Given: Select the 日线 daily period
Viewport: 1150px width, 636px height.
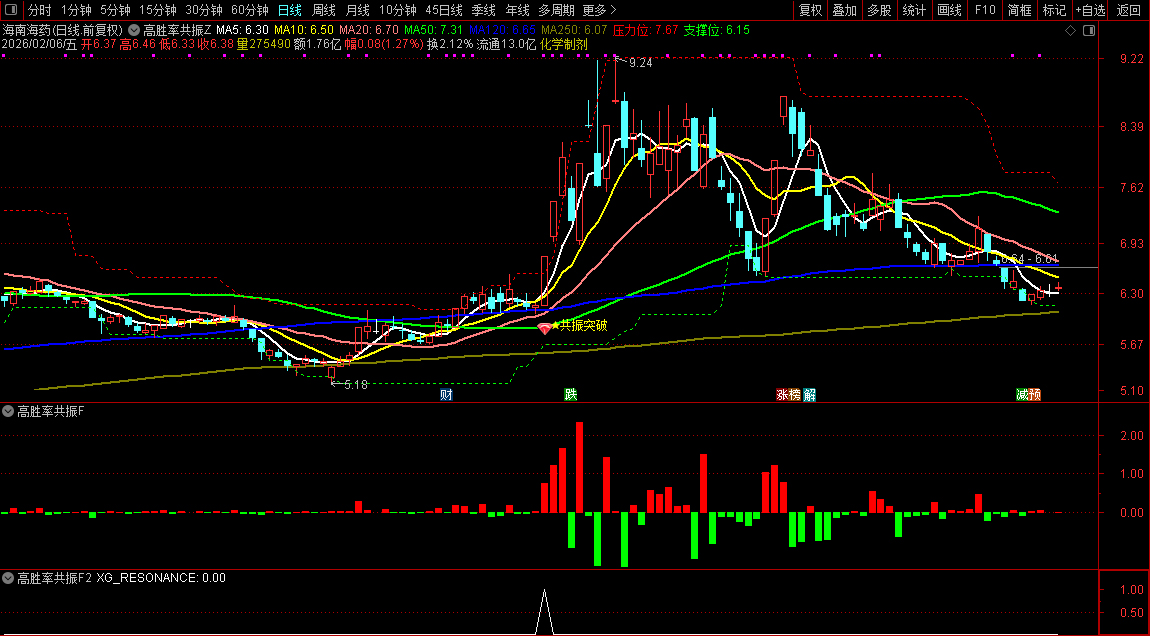Looking at the screenshot, I should (290, 10).
